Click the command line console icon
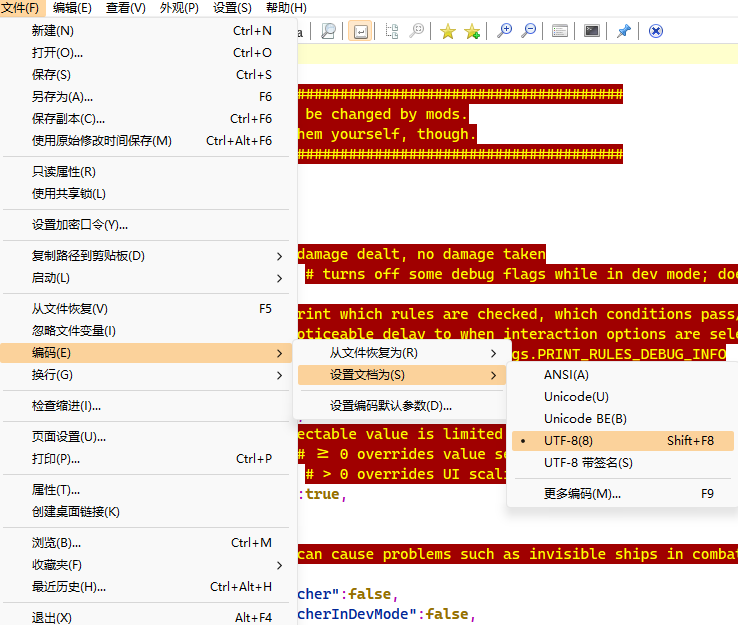 [592, 31]
